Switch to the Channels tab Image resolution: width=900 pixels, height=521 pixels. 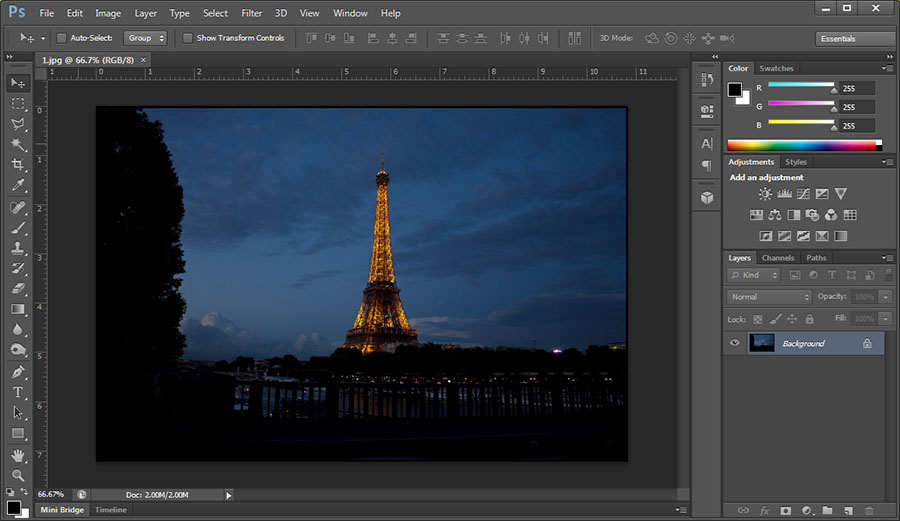click(778, 258)
